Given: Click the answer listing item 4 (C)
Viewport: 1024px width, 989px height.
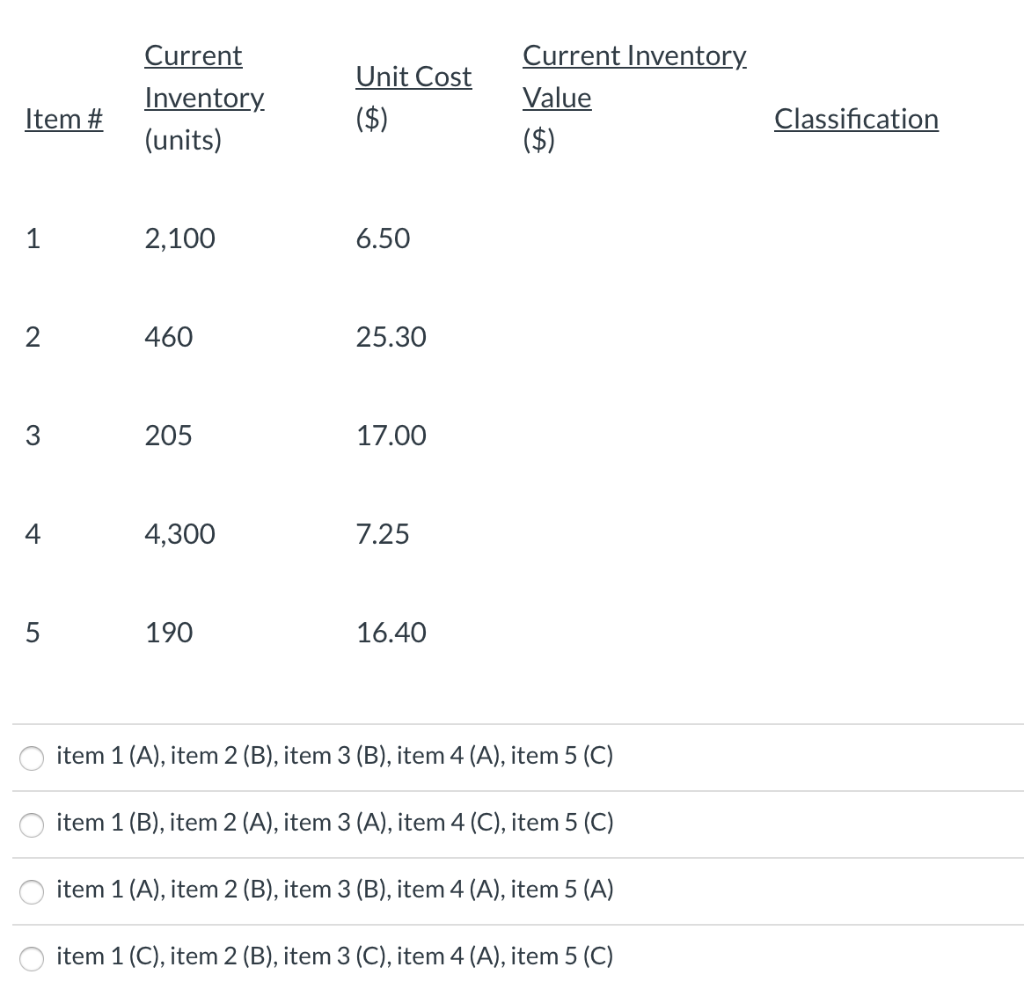Looking at the screenshot, I should tap(335, 822).
